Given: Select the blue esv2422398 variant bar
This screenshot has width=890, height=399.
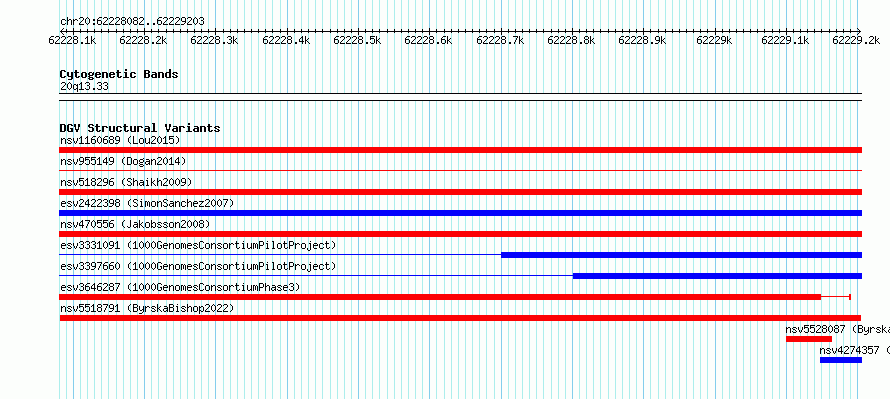Looking at the screenshot, I should tap(460, 213).
